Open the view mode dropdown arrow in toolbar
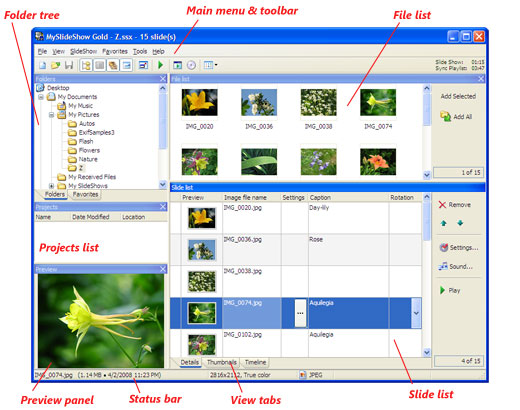 pos(216,65)
